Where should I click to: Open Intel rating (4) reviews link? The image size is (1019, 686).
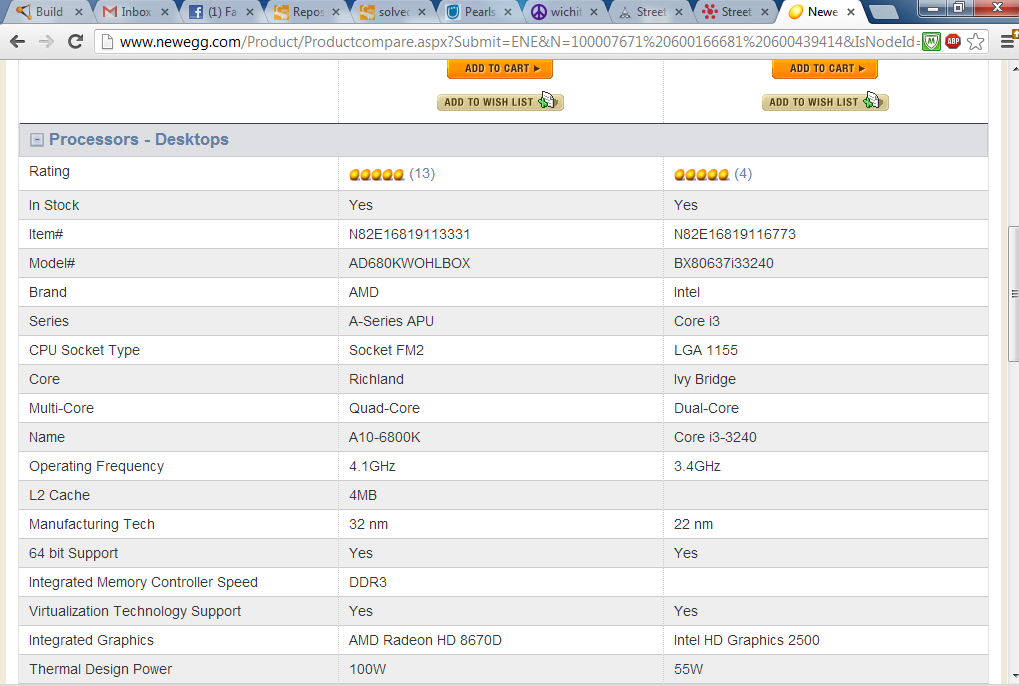(x=743, y=173)
